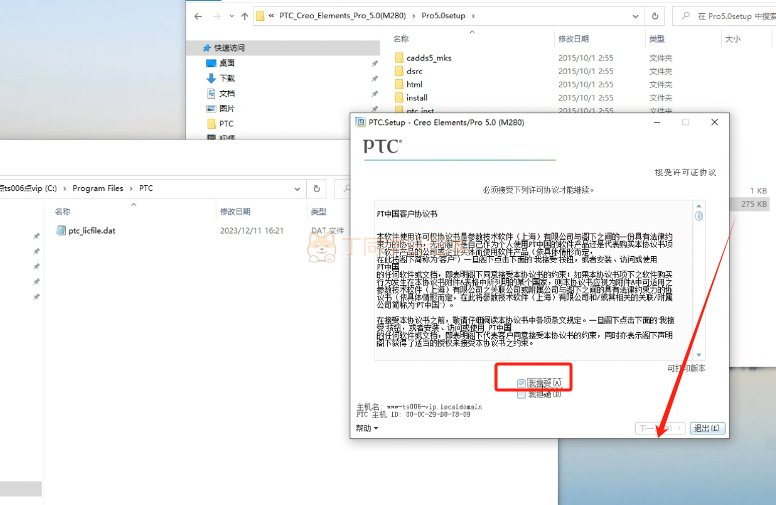Go up one folder in Pro5.0setup window
Screen dimensions: 776x505
click(x=244, y=16)
